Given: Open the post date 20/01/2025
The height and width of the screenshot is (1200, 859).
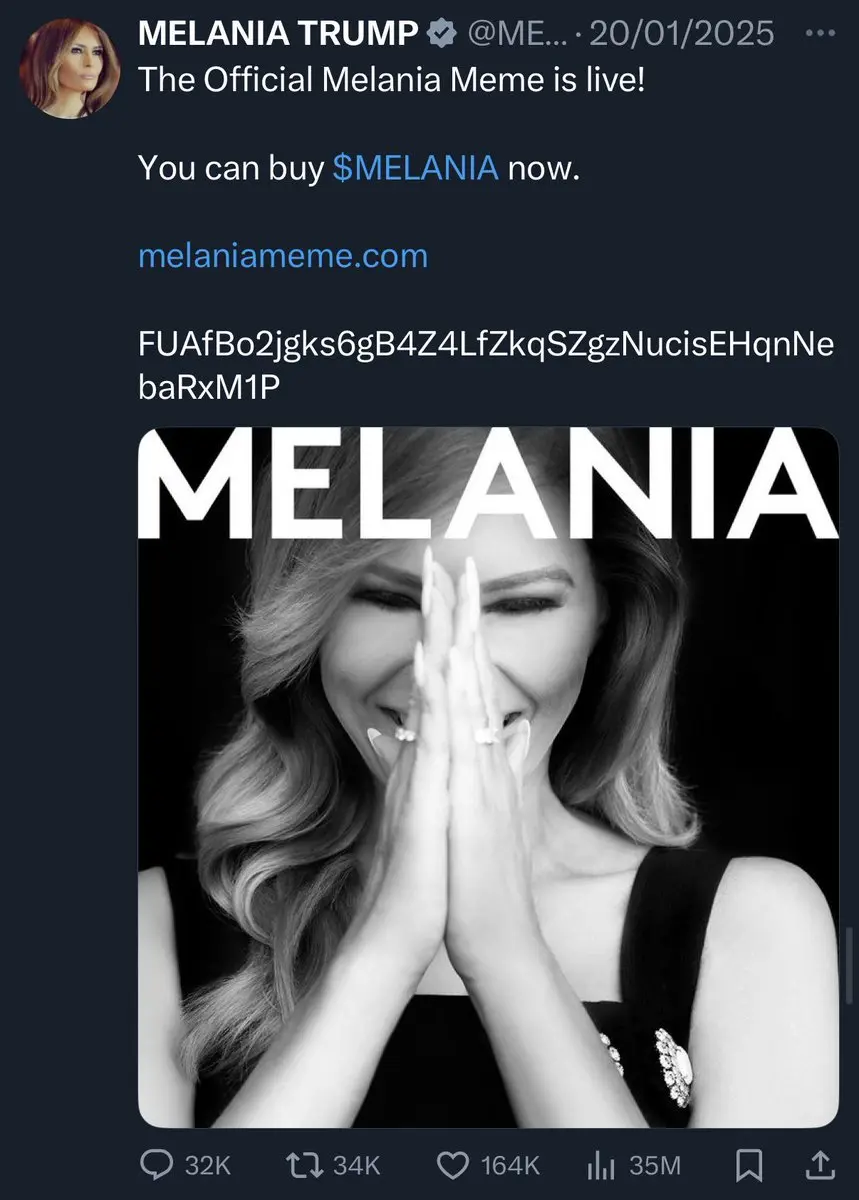Looking at the screenshot, I should coord(682,33).
